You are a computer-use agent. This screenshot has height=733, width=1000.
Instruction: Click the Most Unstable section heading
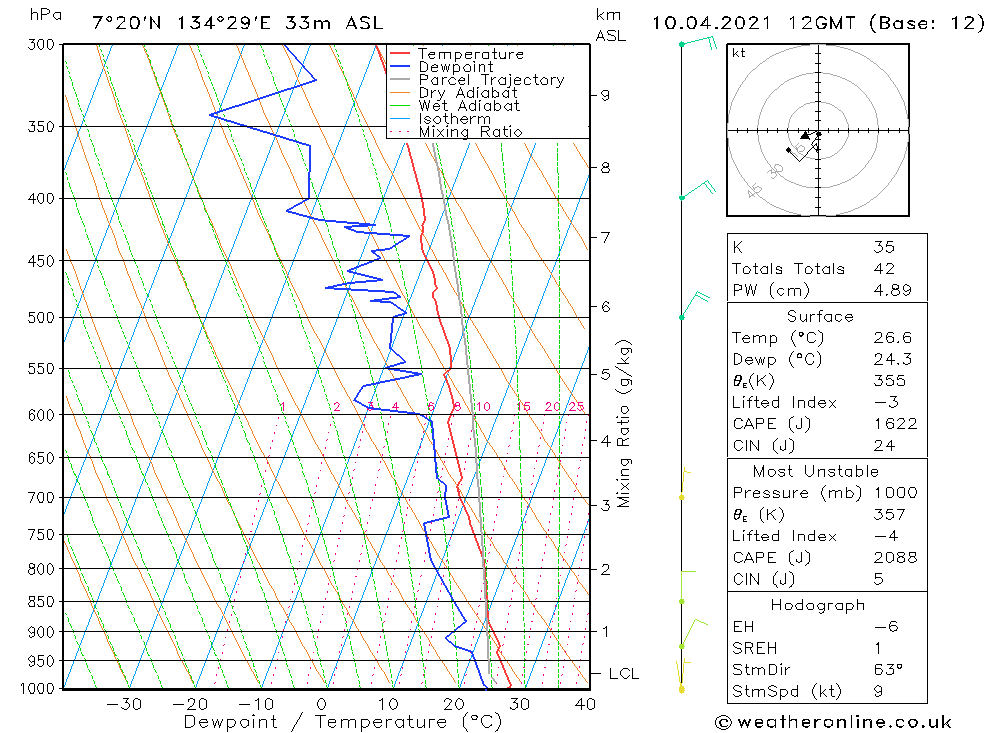click(815, 471)
